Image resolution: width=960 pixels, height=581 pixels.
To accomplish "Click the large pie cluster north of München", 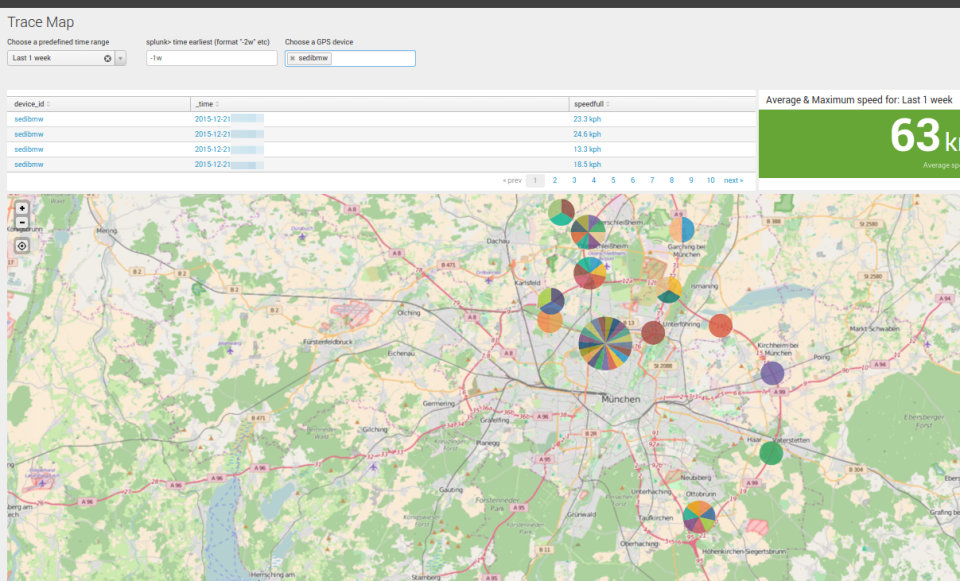I will tap(605, 343).
